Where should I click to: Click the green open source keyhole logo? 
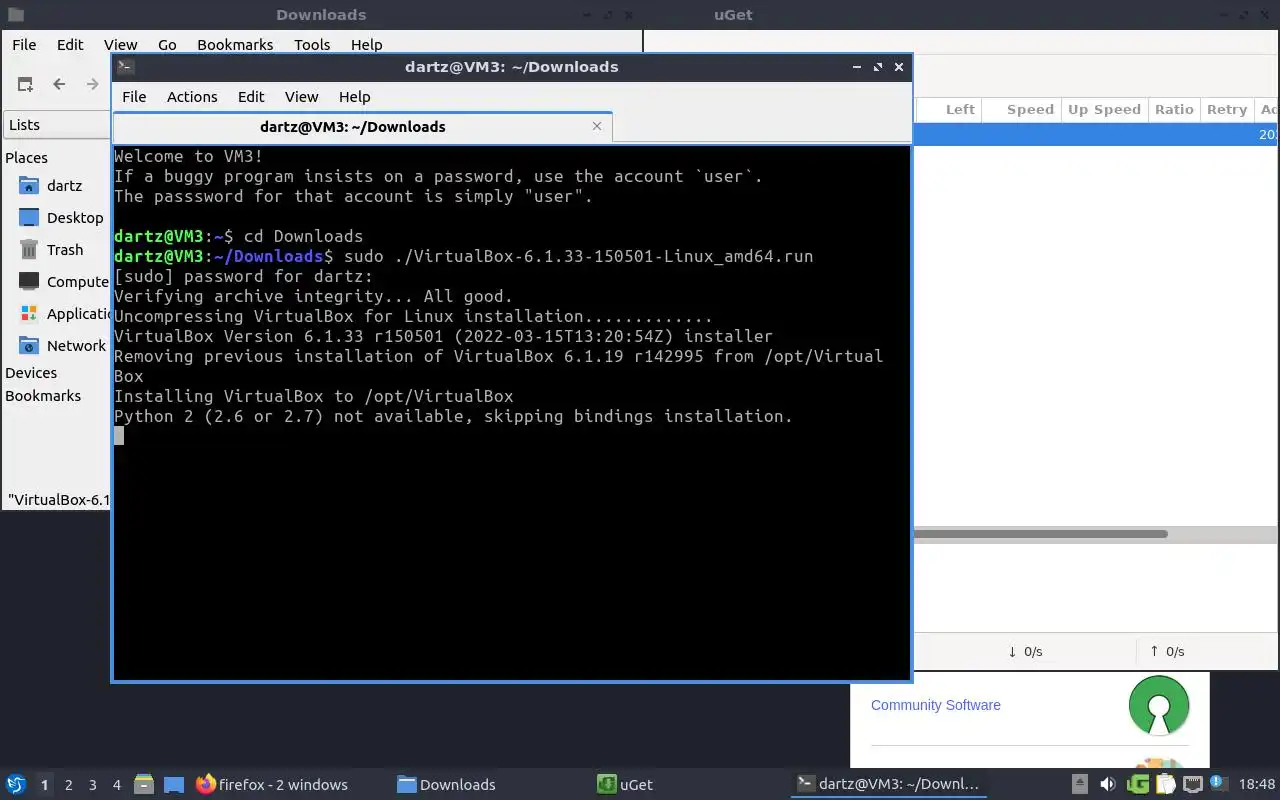1159,705
